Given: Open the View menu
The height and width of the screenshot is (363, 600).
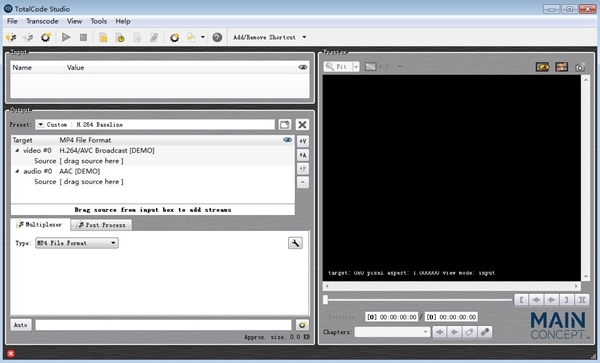Looking at the screenshot, I should click(74, 21).
